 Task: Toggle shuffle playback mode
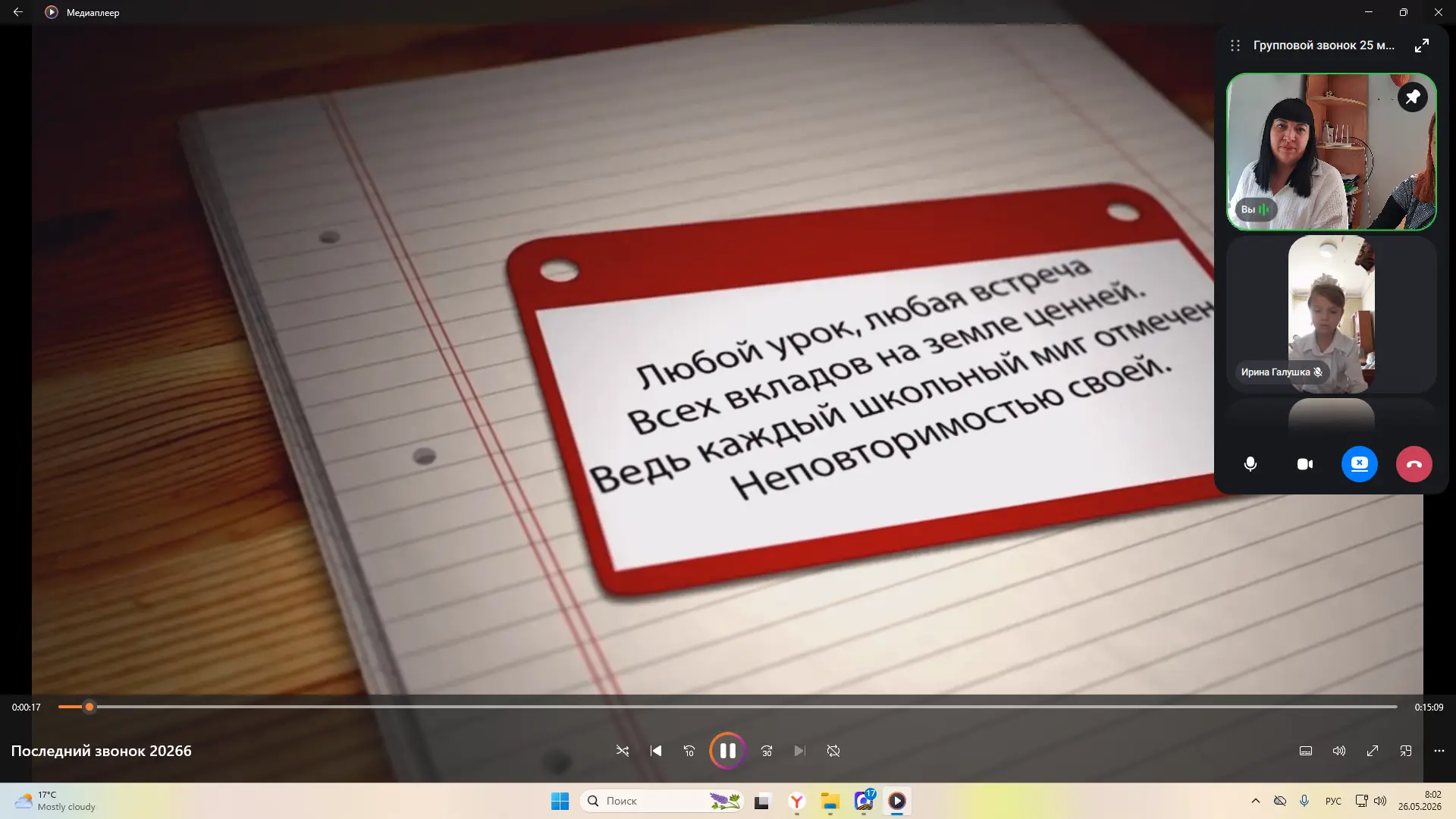(x=623, y=751)
